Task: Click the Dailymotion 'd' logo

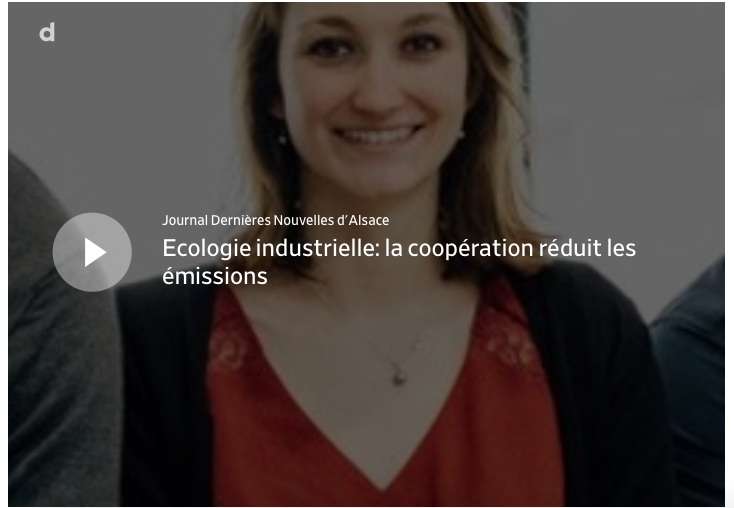Action: 47,32
